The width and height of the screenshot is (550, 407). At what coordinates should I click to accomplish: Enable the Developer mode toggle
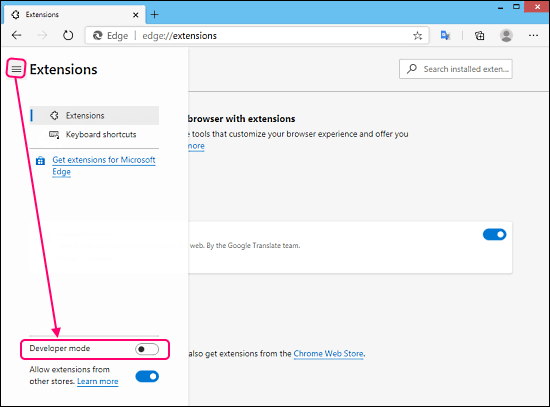coord(147,349)
